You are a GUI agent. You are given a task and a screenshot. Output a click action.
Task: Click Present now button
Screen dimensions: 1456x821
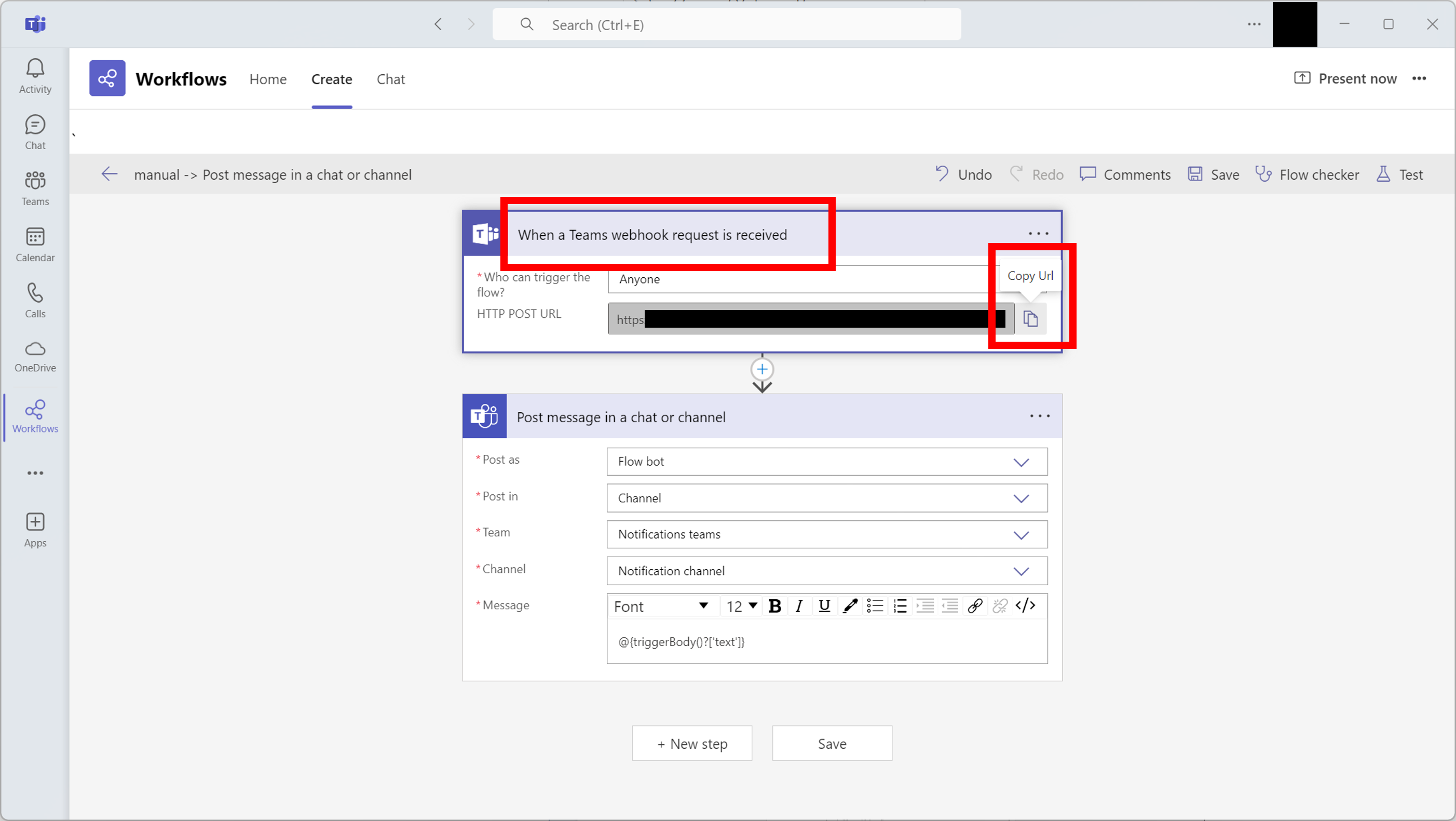point(1345,78)
